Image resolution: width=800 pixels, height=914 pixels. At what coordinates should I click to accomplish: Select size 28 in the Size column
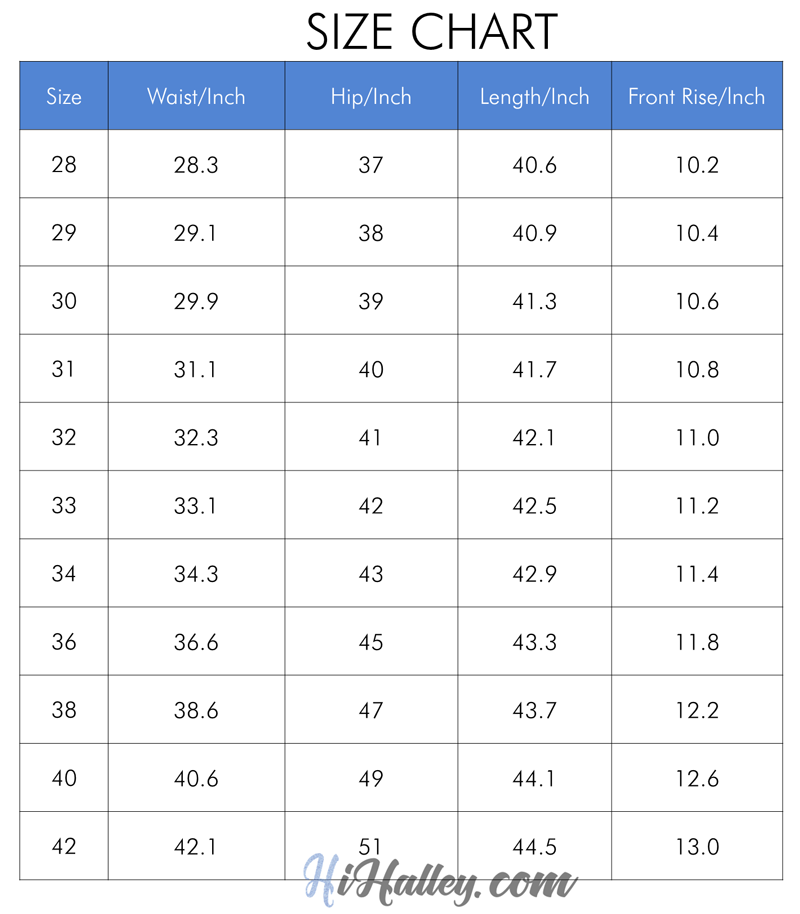coord(64,165)
